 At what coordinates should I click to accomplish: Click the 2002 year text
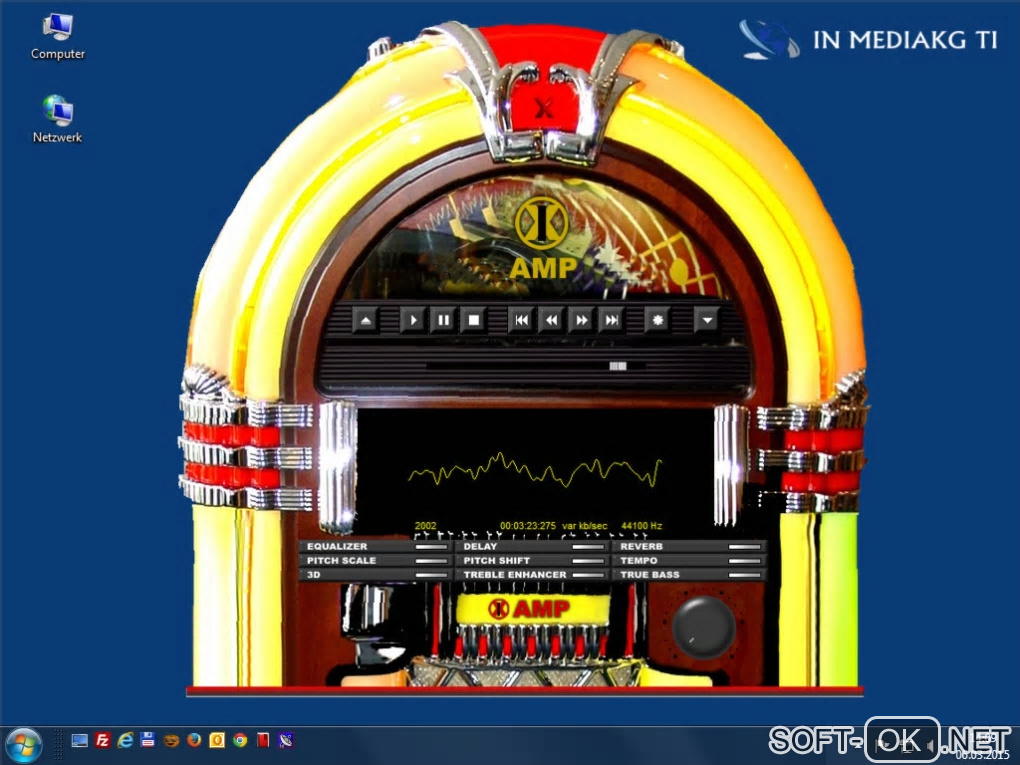[425, 526]
